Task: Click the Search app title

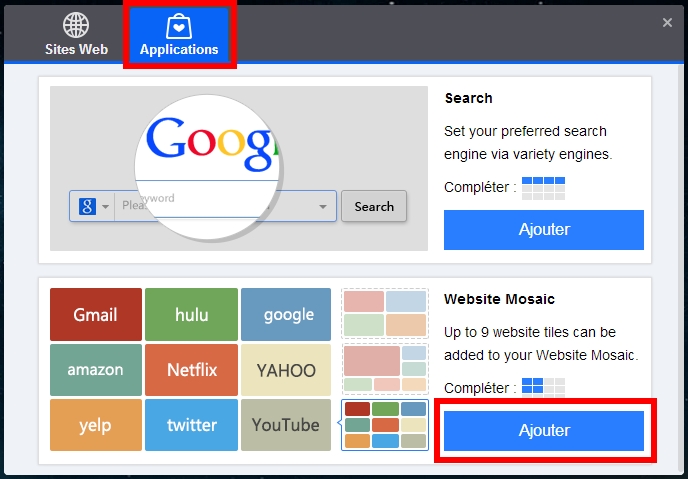Action: click(x=468, y=98)
